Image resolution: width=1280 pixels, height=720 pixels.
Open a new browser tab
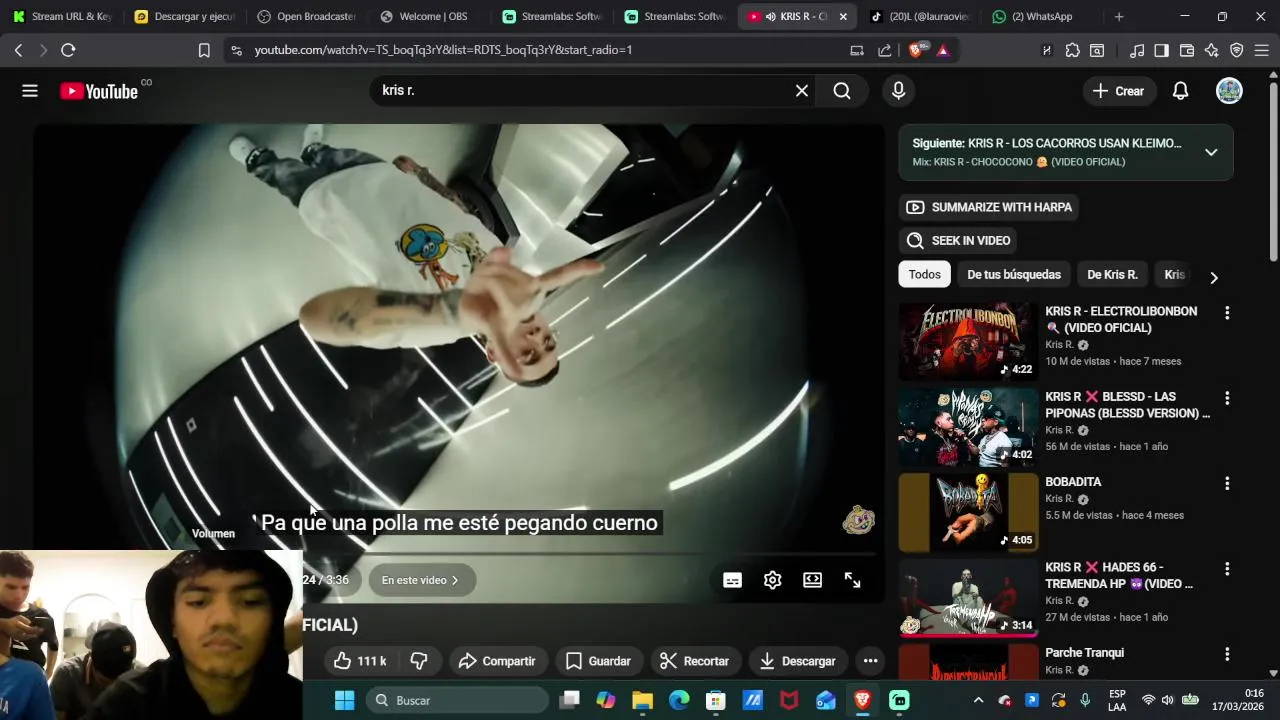[x=1119, y=16]
